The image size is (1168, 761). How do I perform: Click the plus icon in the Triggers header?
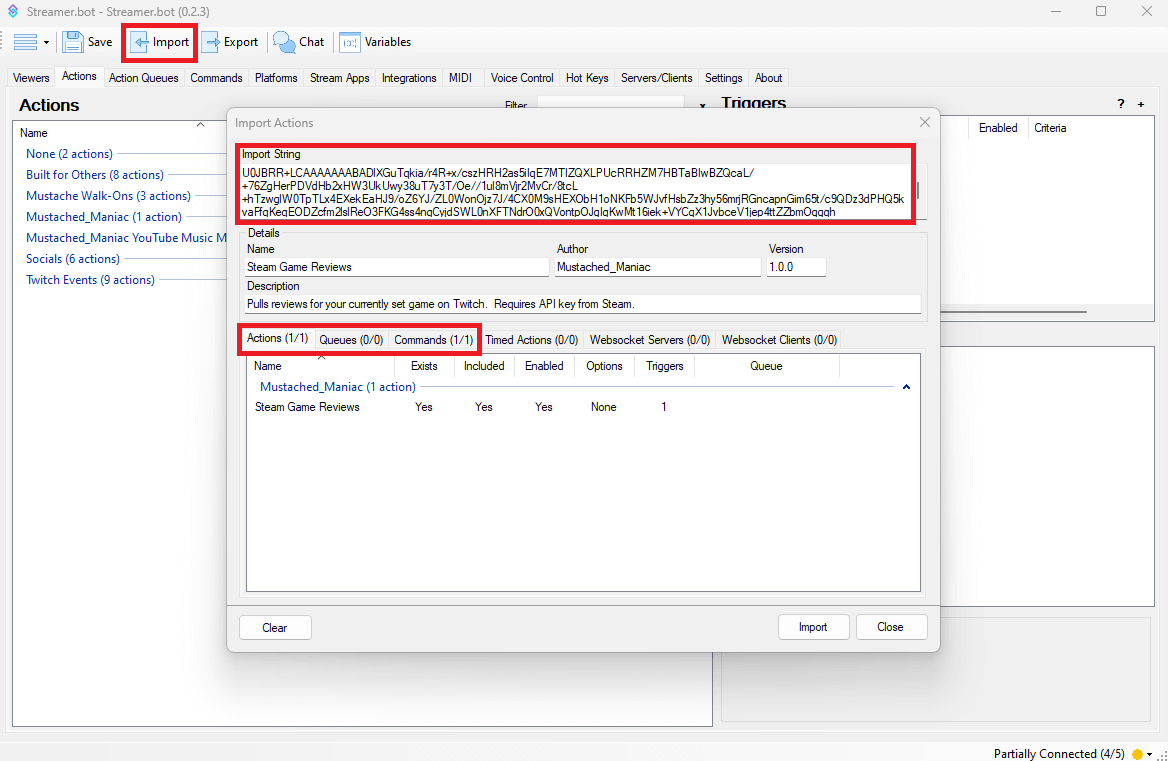click(x=1141, y=104)
